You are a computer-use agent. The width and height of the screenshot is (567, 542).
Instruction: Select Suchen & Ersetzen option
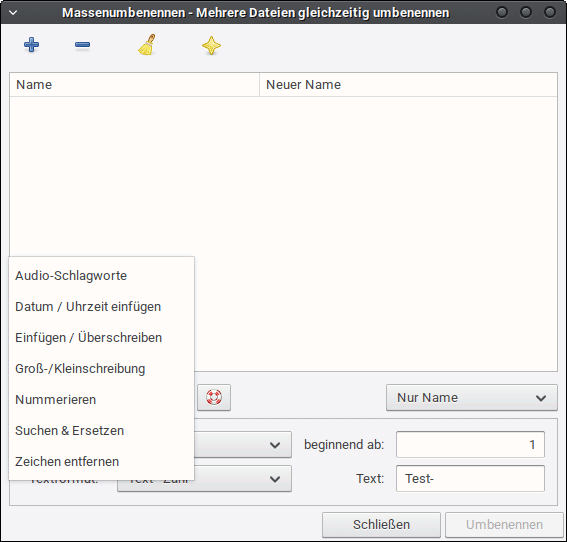[x=101, y=431]
